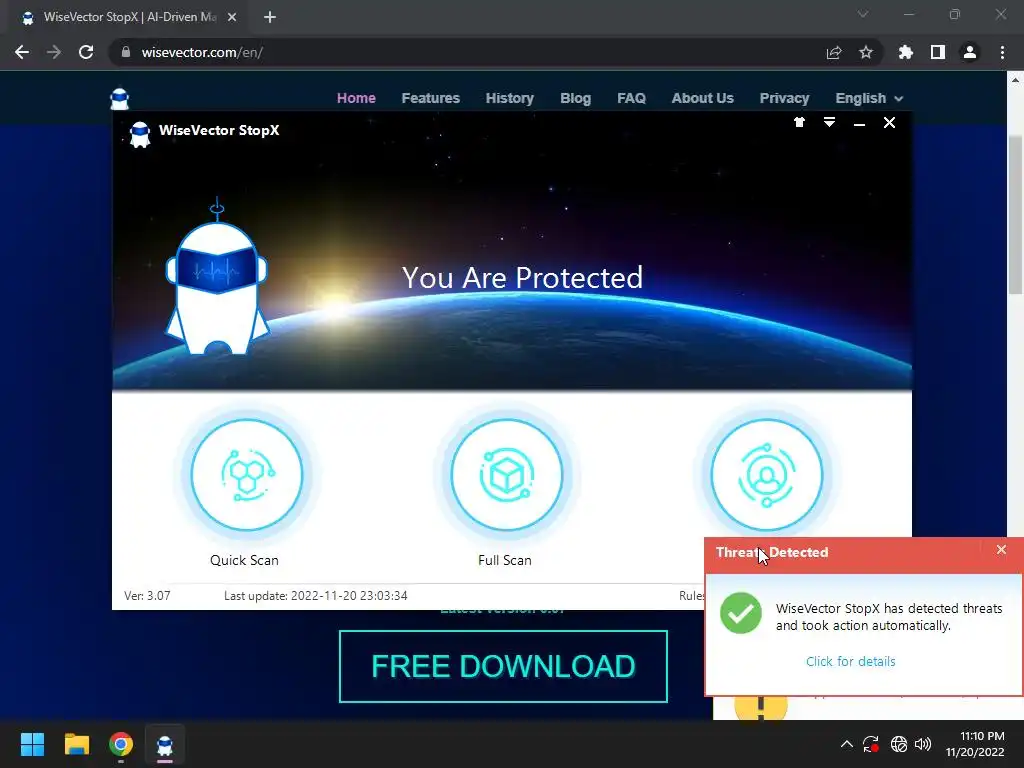Toggle Chrome side panel
Screen dimensions: 1024x768
click(x=938, y=52)
